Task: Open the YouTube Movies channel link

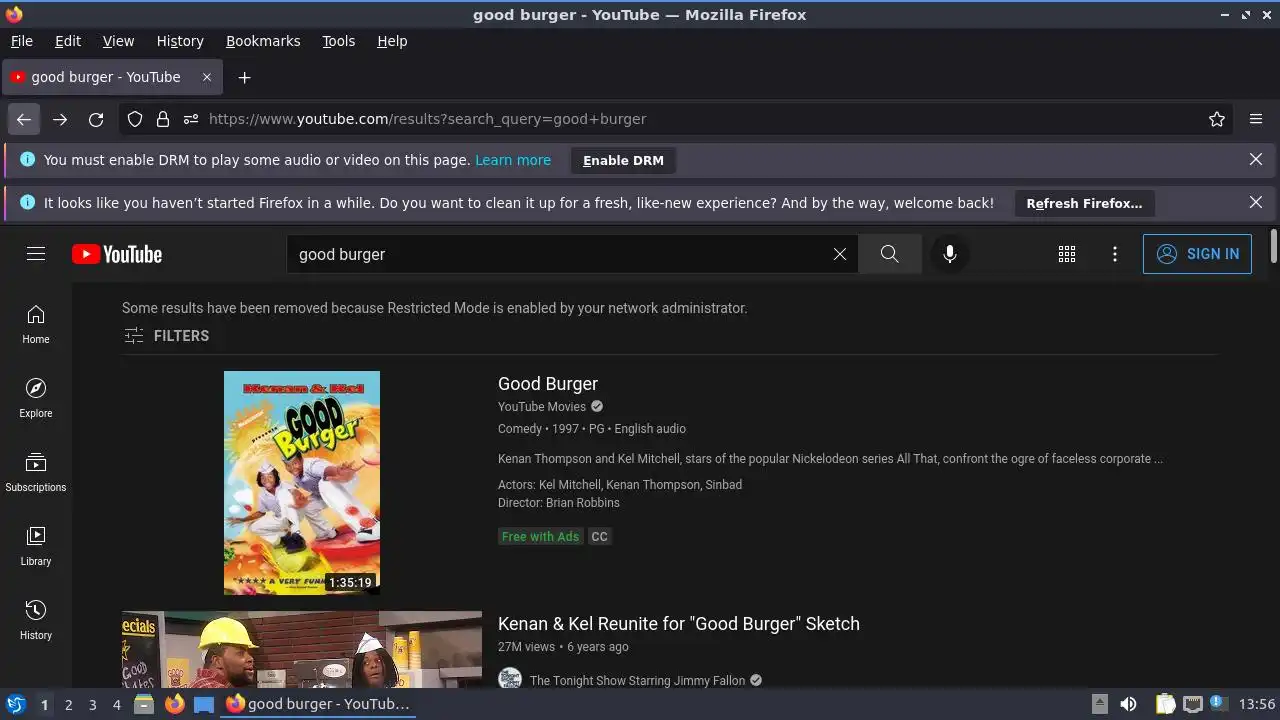Action: point(542,407)
